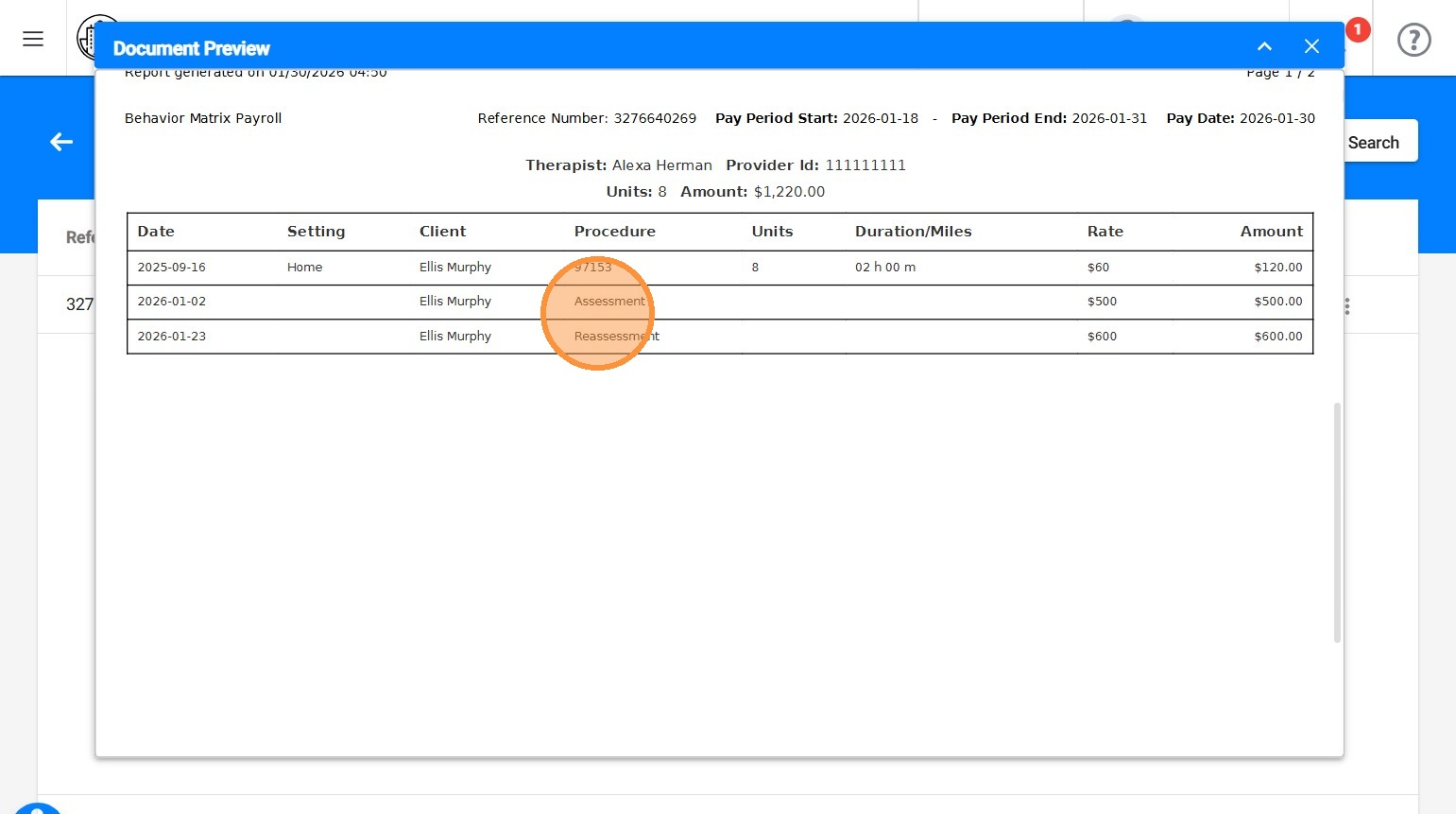This screenshot has width=1456, height=814.
Task: Open the hamburger navigation menu
Action: (x=33, y=39)
